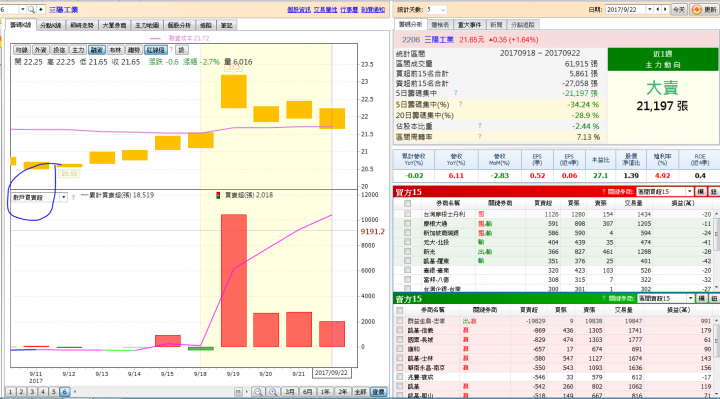Go to previous date arrow
Viewport: 720px width, 399px height.
pos(658,10)
